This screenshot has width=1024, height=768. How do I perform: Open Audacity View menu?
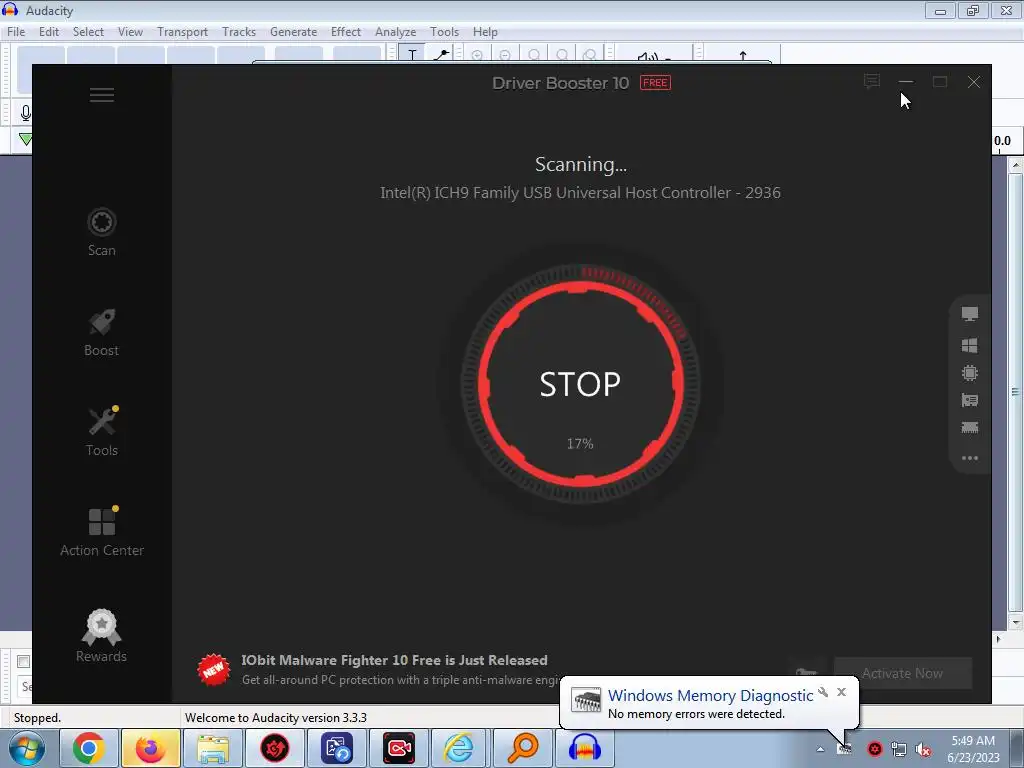point(130,31)
